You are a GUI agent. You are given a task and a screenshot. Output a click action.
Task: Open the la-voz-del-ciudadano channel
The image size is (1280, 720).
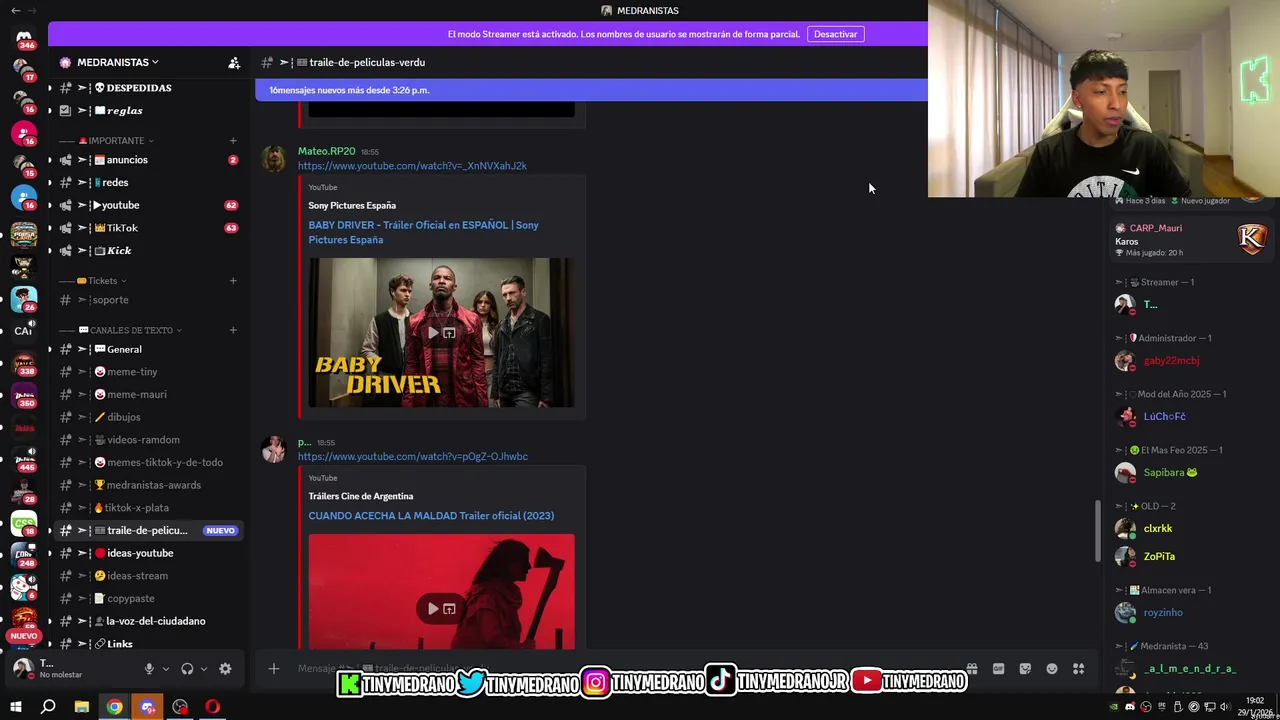point(147,621)
